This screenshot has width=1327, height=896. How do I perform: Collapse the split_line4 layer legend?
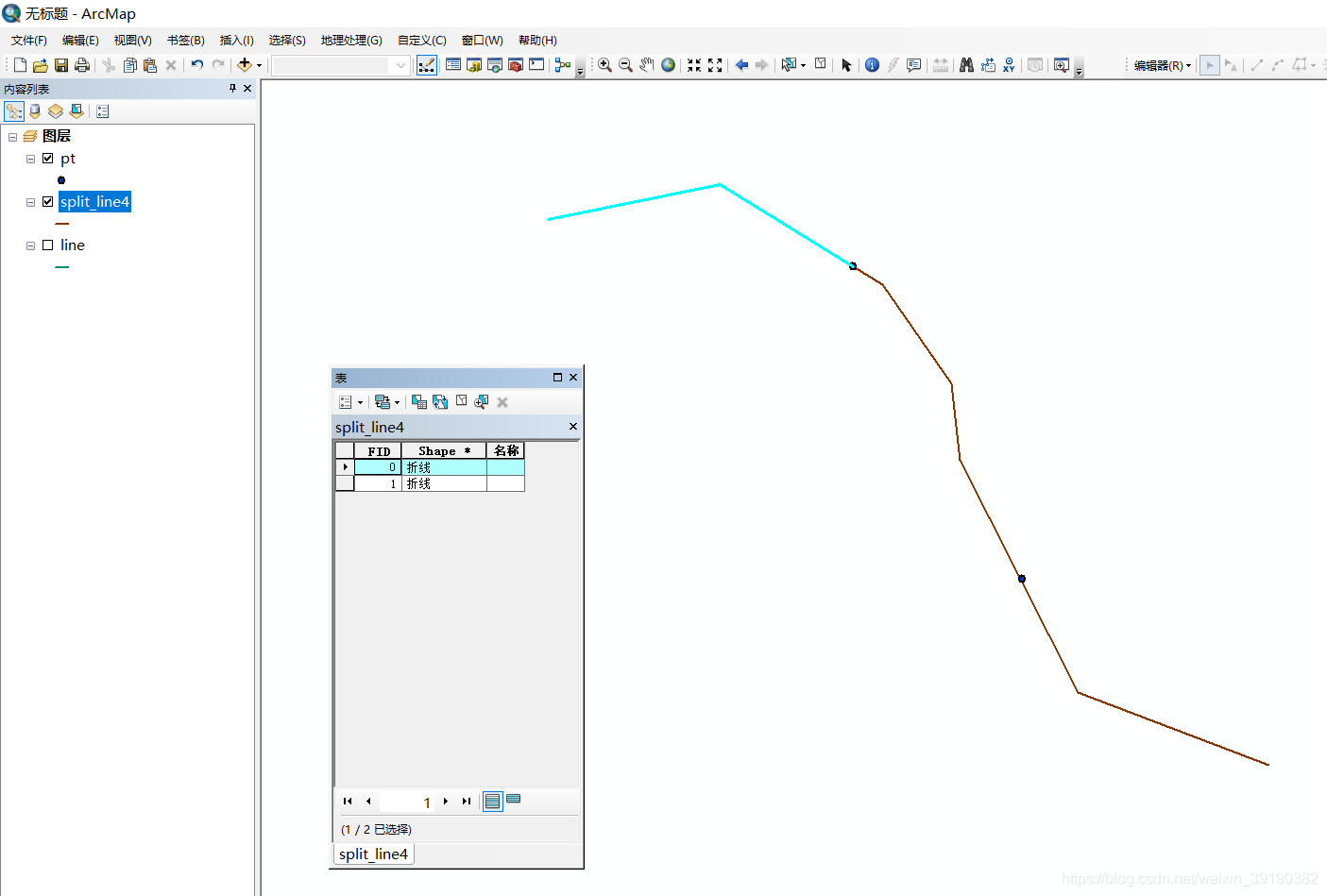click(31, 202)
